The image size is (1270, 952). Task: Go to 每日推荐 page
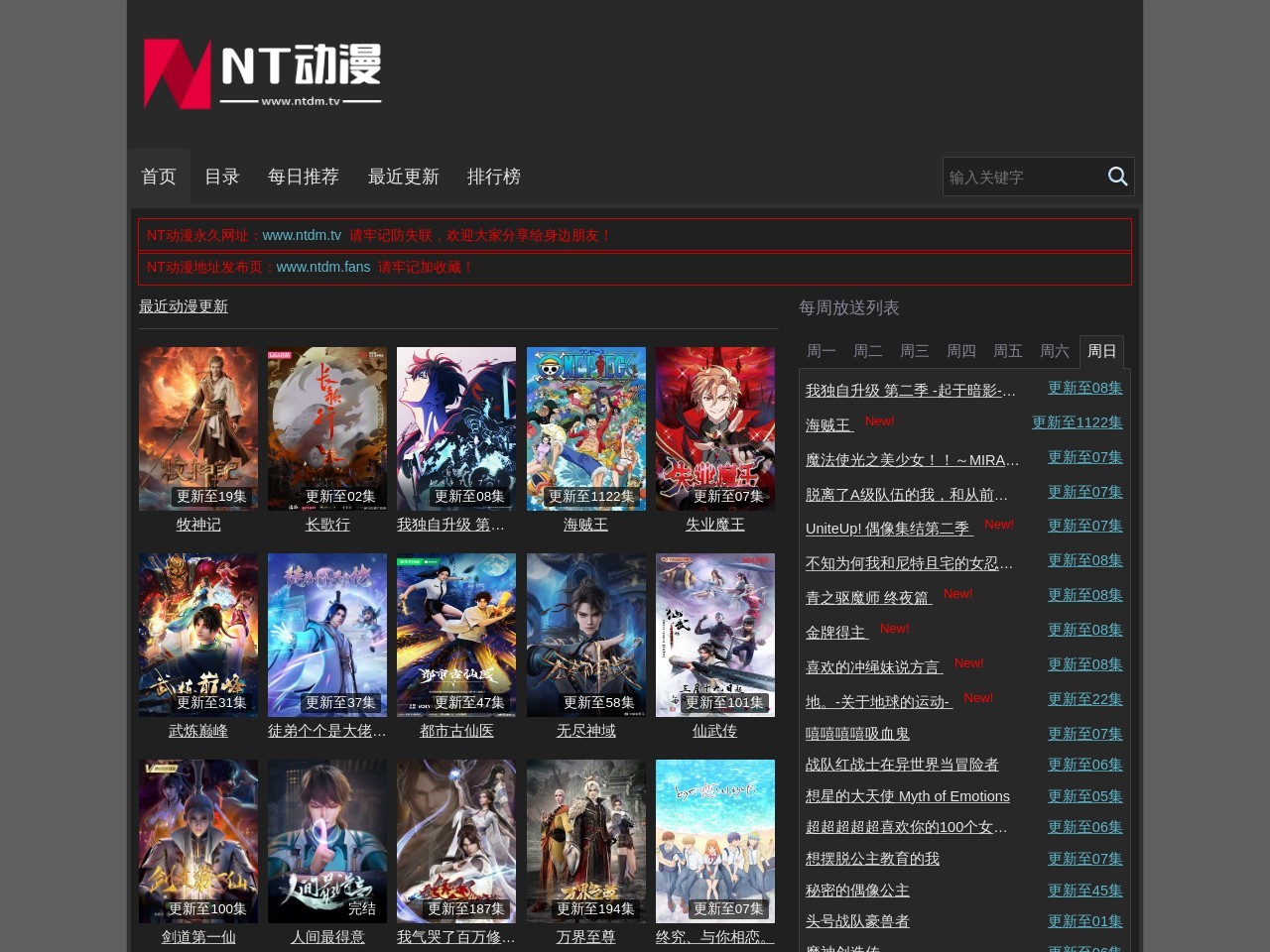(304, 177)
